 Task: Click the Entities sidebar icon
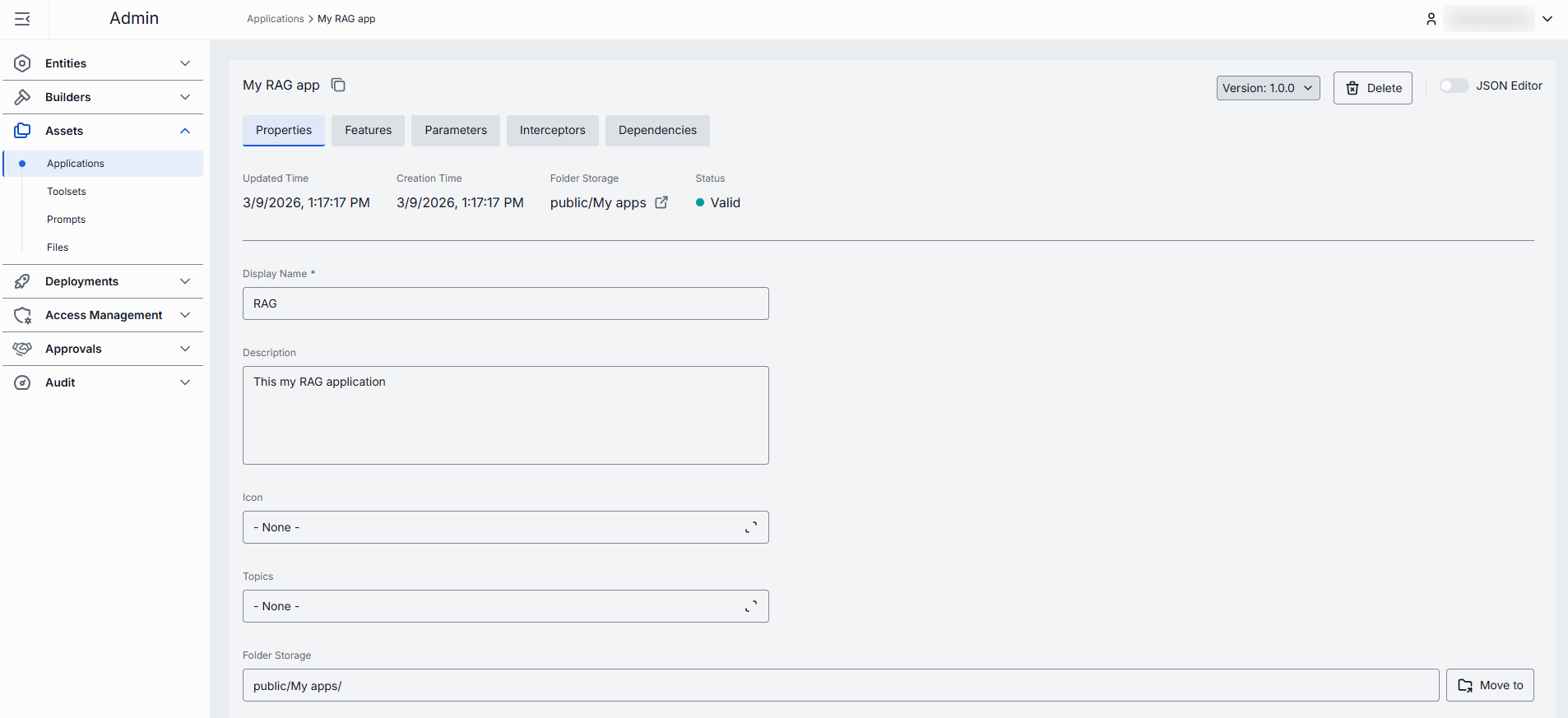pyautogui.click(x=23, y=63)
